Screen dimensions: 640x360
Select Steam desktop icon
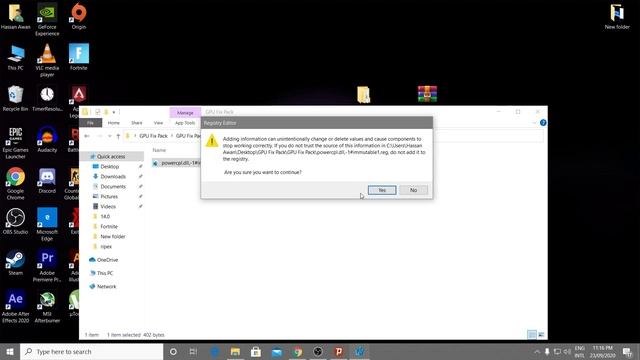16,262
